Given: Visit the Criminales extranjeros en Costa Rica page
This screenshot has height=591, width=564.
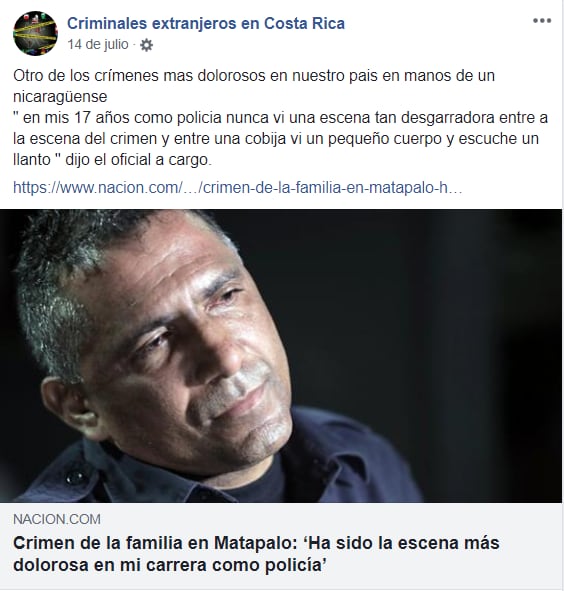Looking at the screenshot, I should pyautogui.click(x=206, y=23).
